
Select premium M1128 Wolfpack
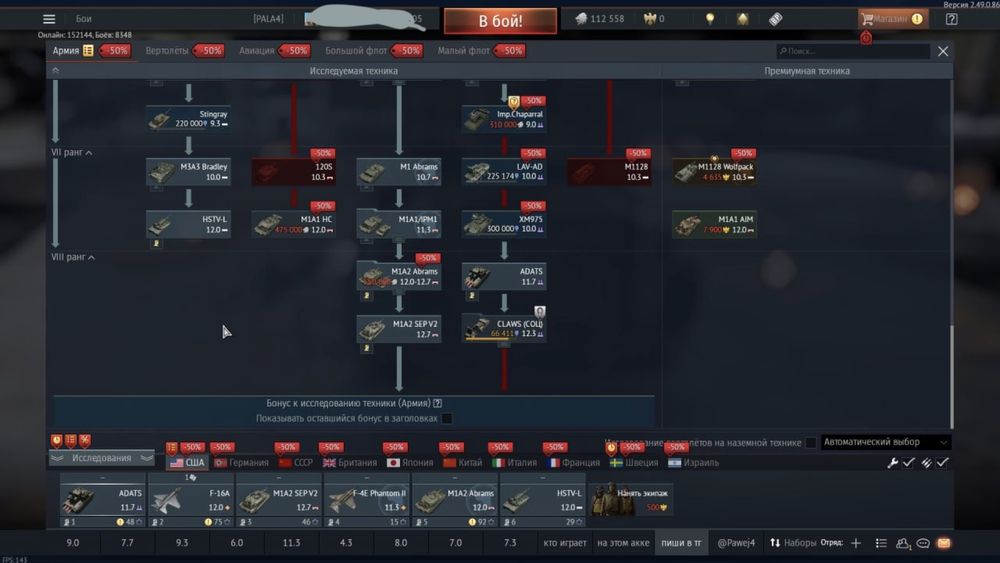point(714,172)
